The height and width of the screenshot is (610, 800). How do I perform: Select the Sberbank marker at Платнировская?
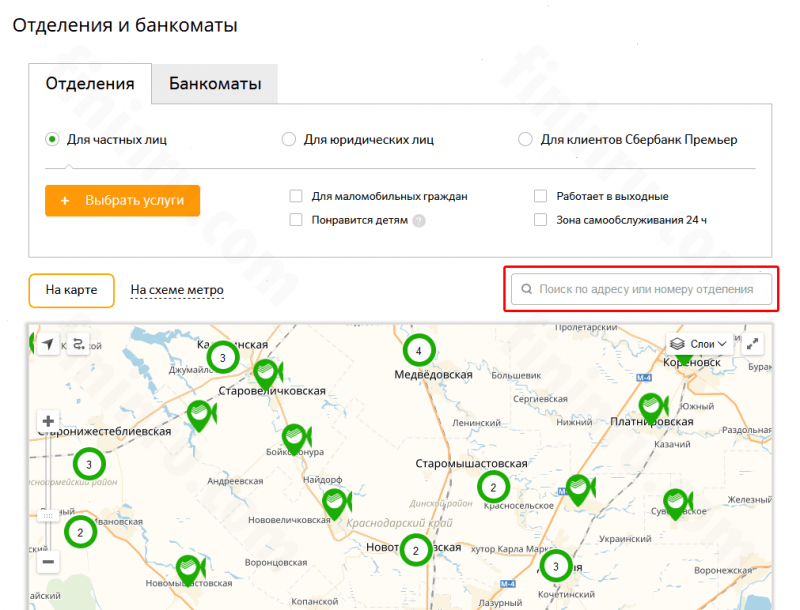click(x=653, y=408)
